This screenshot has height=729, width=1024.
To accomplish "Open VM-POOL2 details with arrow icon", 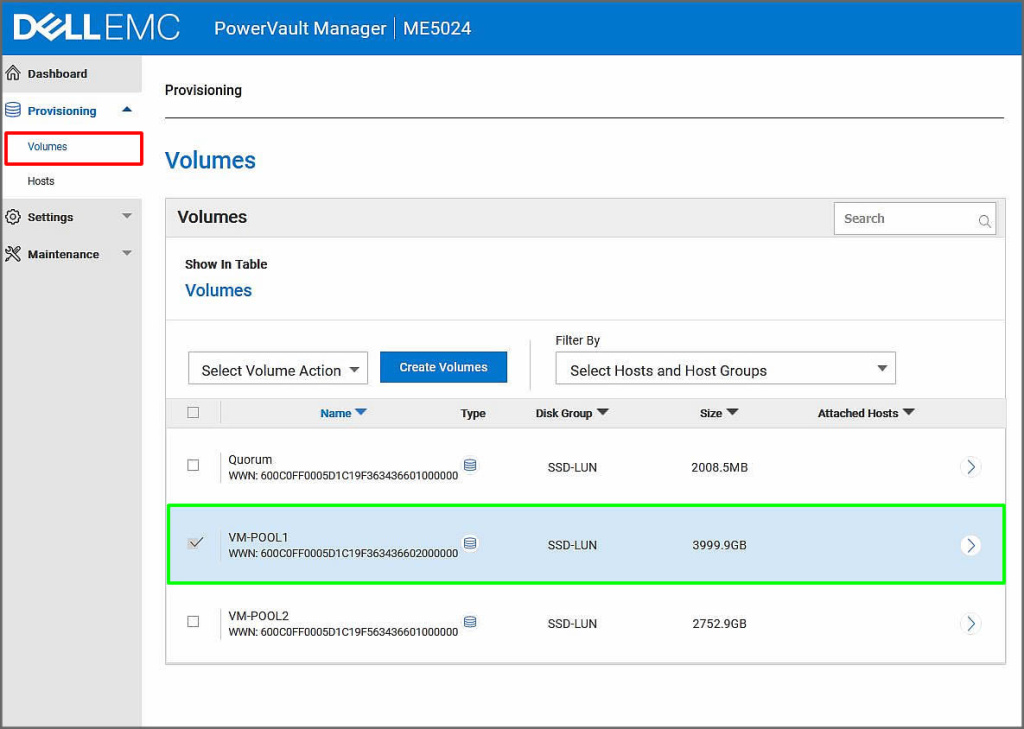I will (970, 623).
